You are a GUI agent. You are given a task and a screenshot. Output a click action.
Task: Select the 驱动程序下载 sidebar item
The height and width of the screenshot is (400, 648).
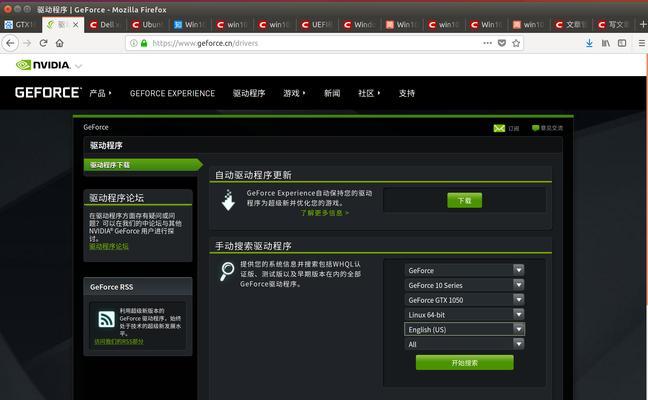(141, 165)
